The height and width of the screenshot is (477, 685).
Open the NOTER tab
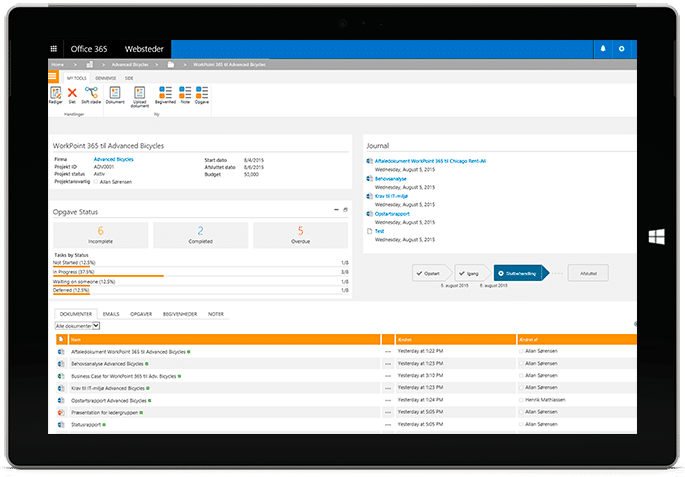click(216, 314)
